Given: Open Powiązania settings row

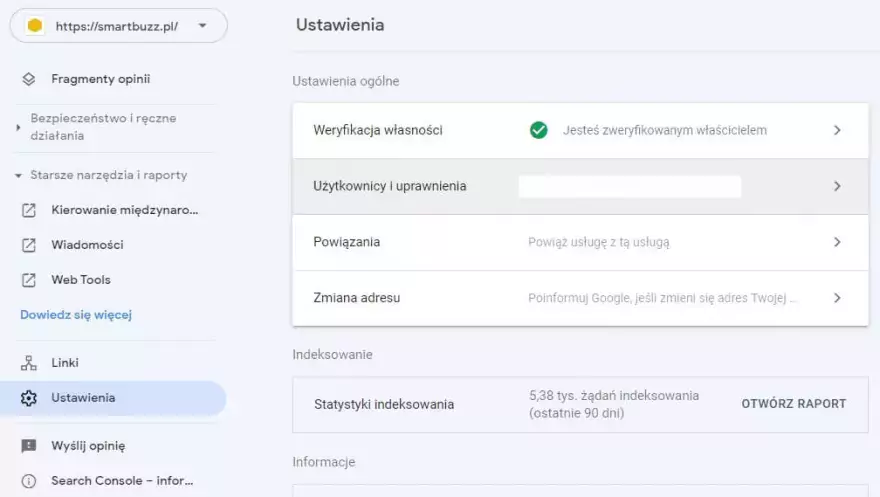Looking at the screenshot, I should (x=580, y=242).
